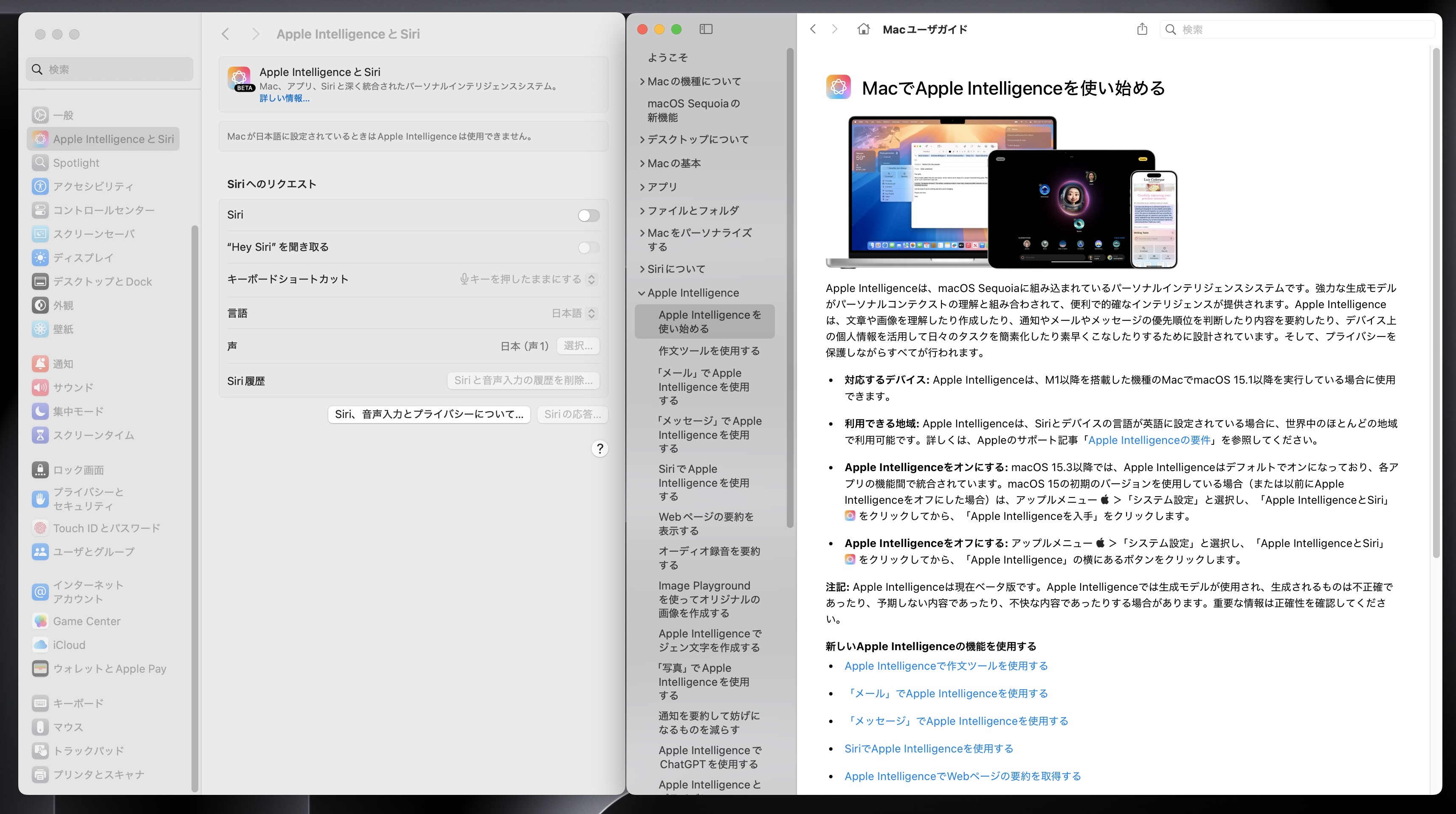Open ディスプレイ settings icon
The height and width of the screenshot is (814, 1456).
click(40, 258)
